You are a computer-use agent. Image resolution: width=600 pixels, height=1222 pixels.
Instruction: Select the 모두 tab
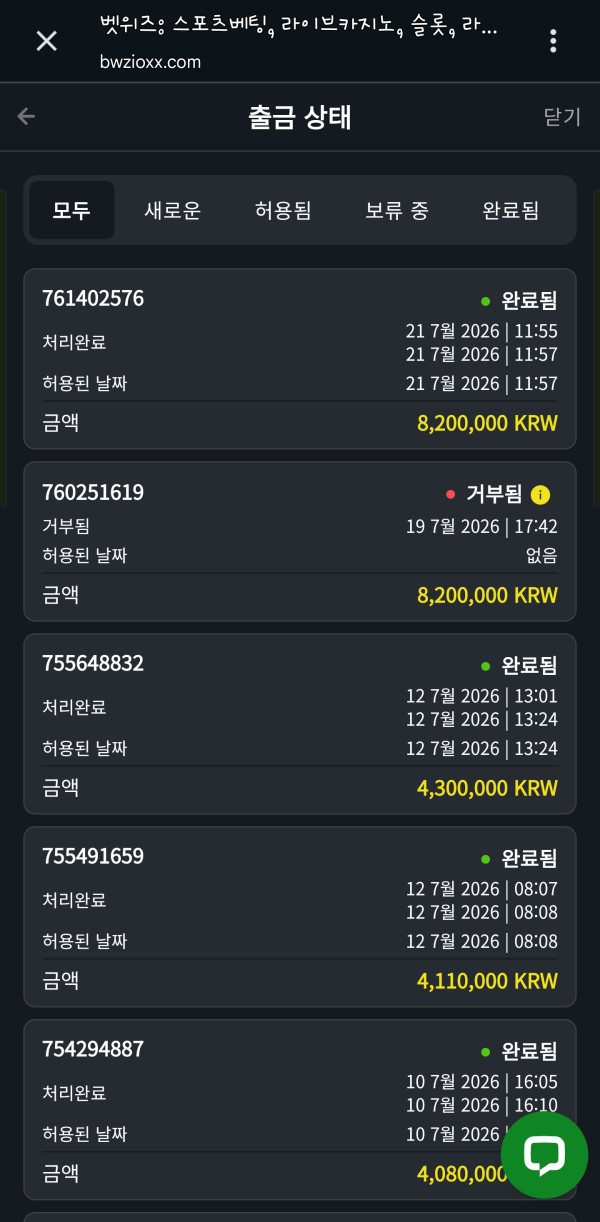72,210
